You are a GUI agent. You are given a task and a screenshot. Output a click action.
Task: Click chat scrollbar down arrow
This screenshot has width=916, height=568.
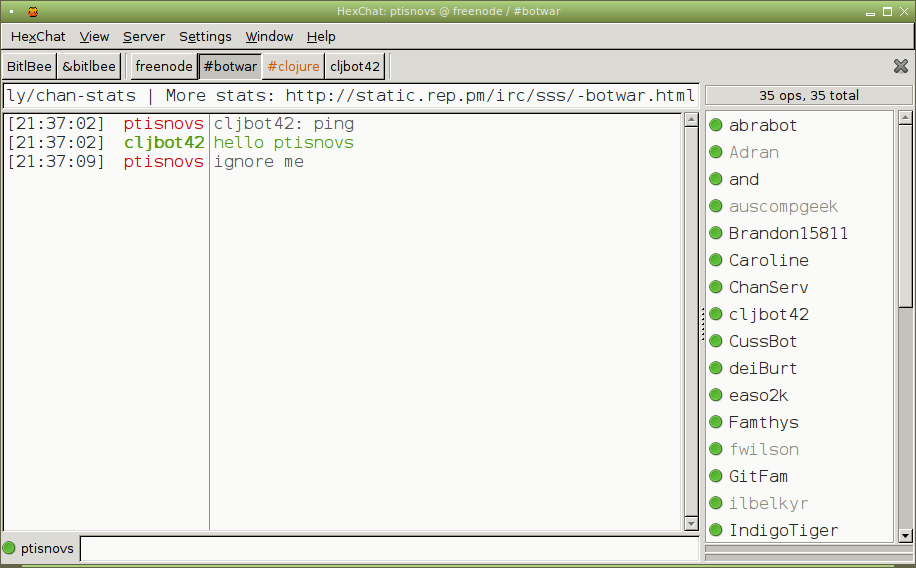691,524
